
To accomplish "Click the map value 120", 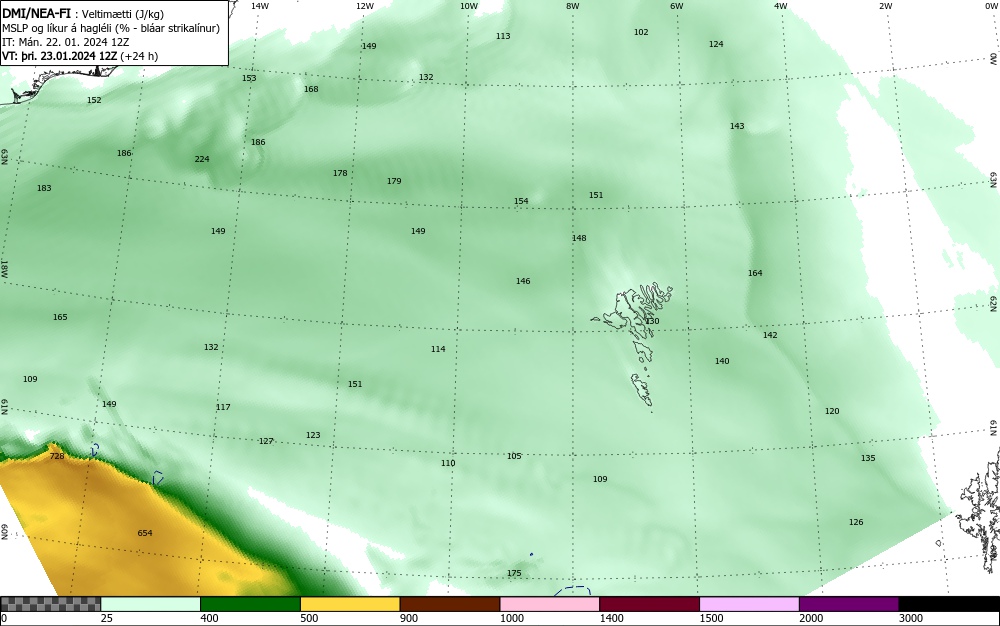I will tap(832, 411).
